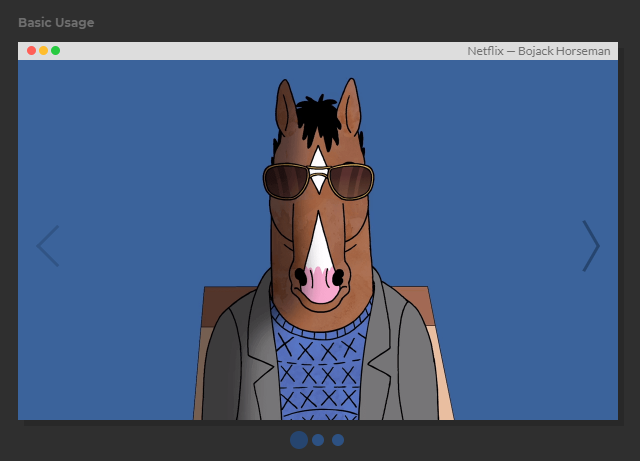640x461 pixels.
Task: Select the first (largest) pagination dot
Action: click(x=299, y=440)
